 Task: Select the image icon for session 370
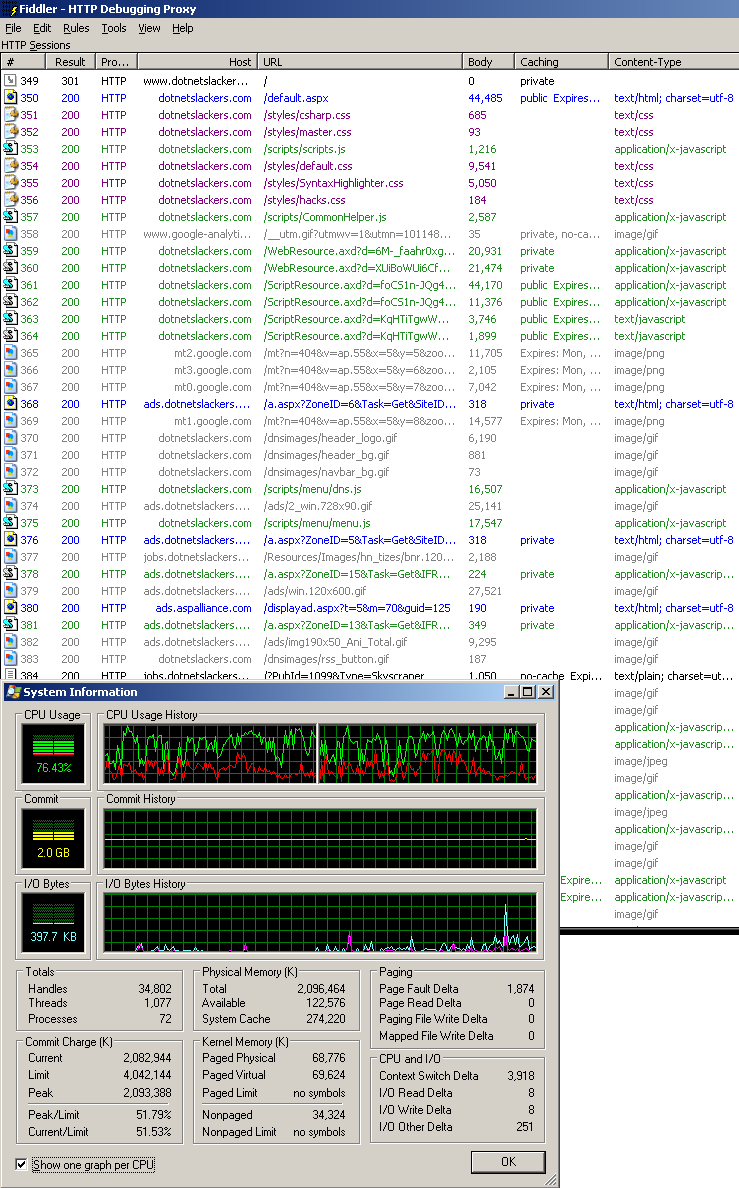[x=10, y=438]
